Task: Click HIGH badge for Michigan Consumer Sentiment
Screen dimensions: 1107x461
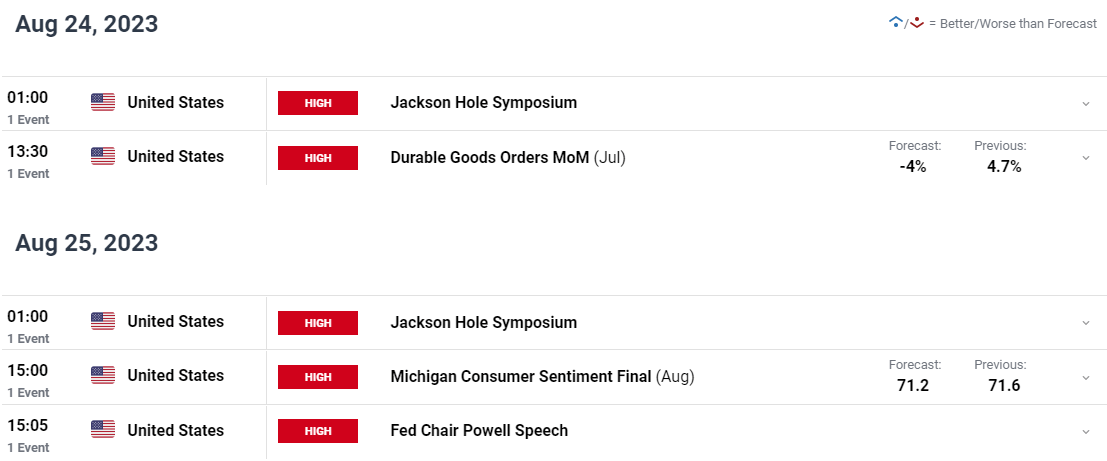Action: pos(318,377)
